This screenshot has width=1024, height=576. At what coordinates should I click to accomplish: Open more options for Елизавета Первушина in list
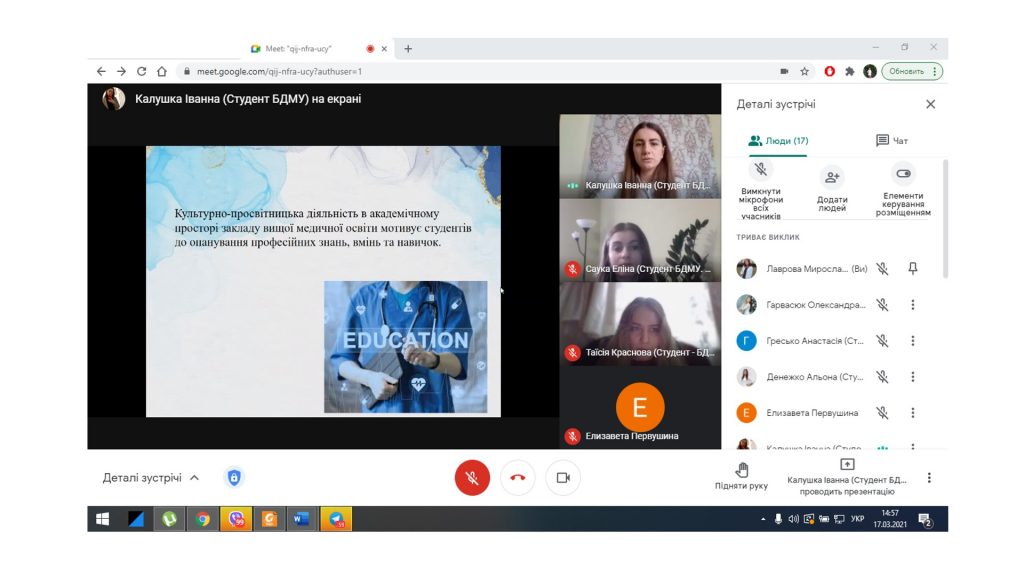click(x=913, y=413)
